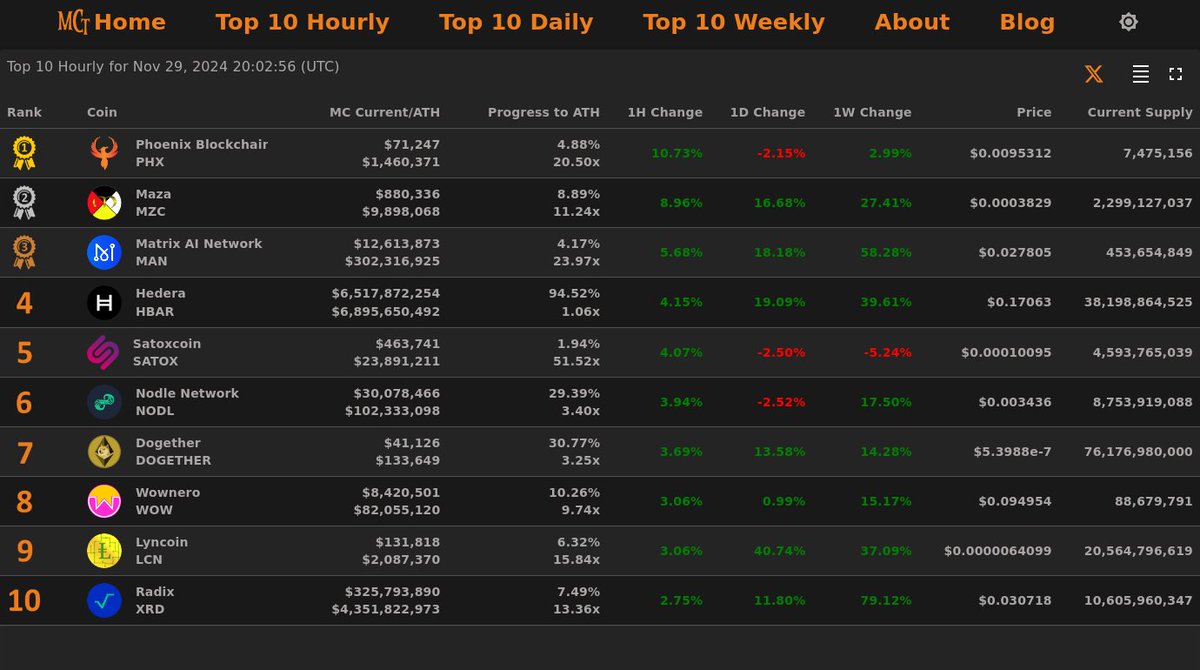The width and height of the screenshot is (1200, 670).
Task: Open the Nodle Network name link
Action: 187,393
